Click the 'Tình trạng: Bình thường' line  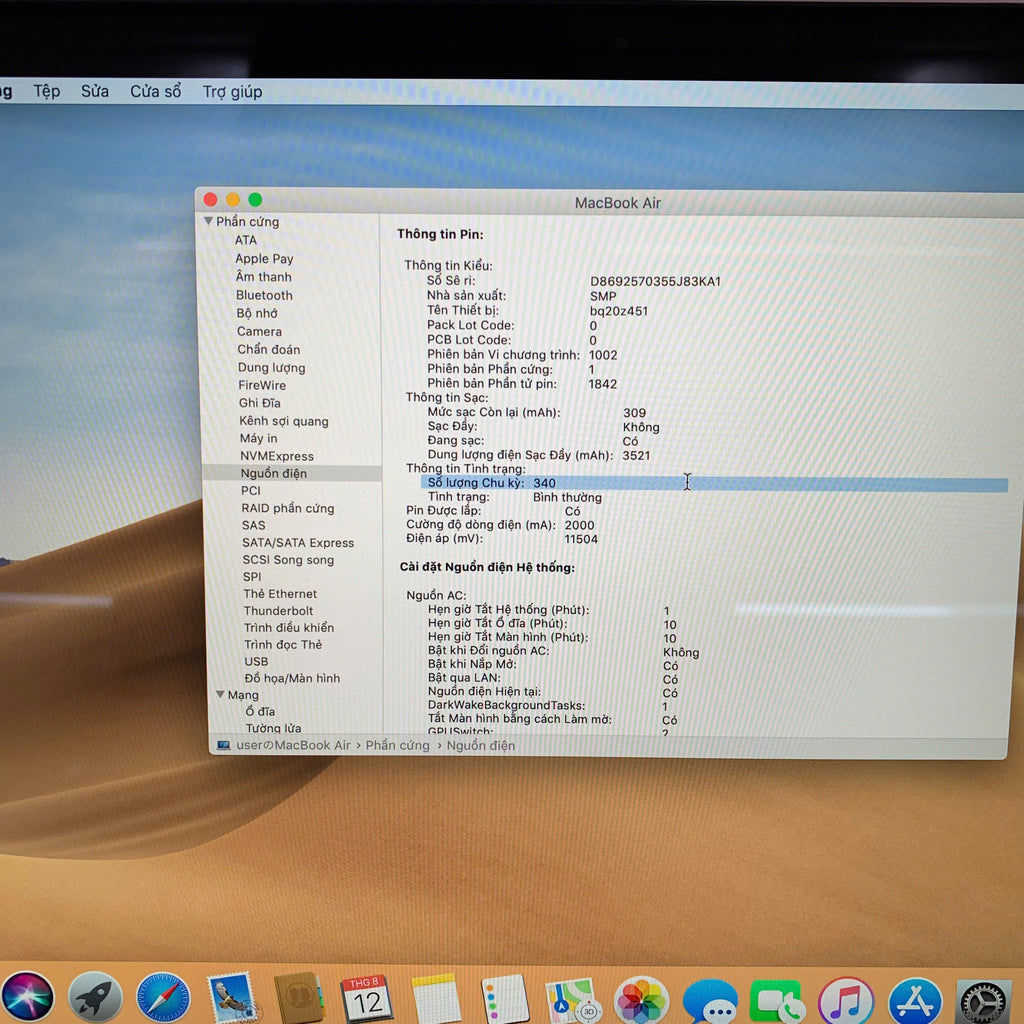point(515,497)
